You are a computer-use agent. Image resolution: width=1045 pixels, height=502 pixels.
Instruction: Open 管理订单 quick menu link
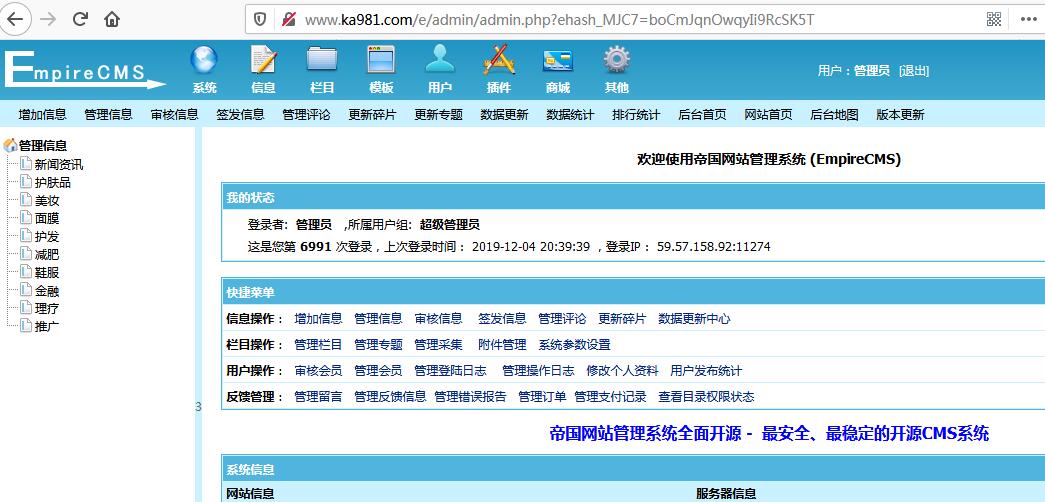click(542, 397)
